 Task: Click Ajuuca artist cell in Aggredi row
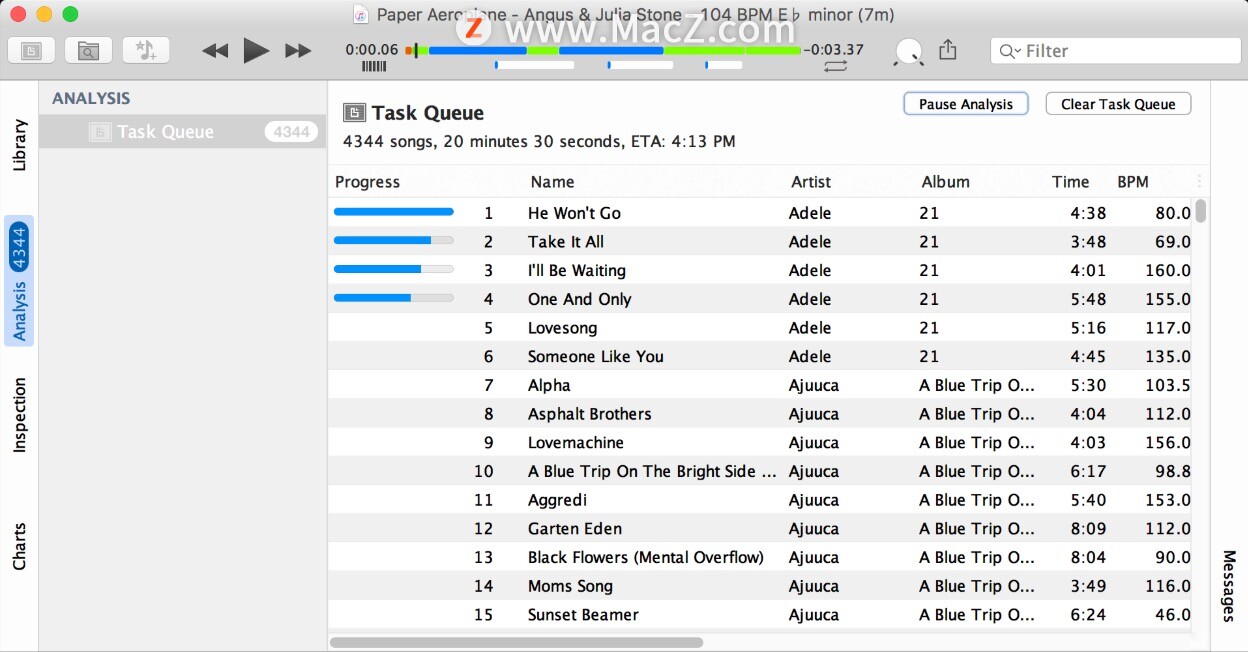click(814, 500)
